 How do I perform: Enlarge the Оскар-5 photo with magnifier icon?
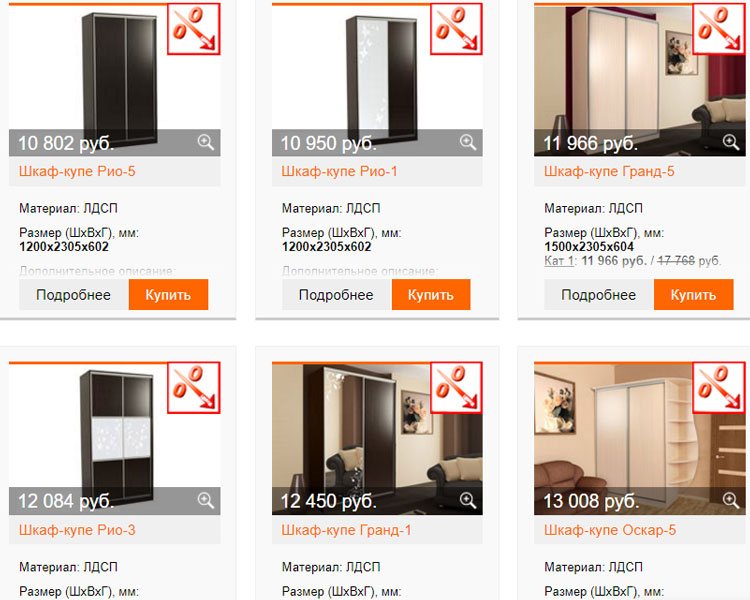pyautogui.click(x=730, y=500)
